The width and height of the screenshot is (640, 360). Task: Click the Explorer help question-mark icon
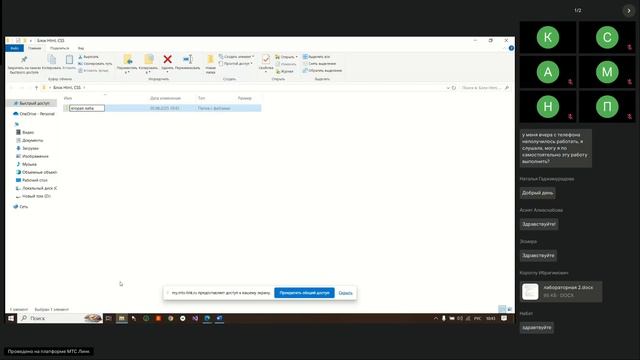coord(511,48)
